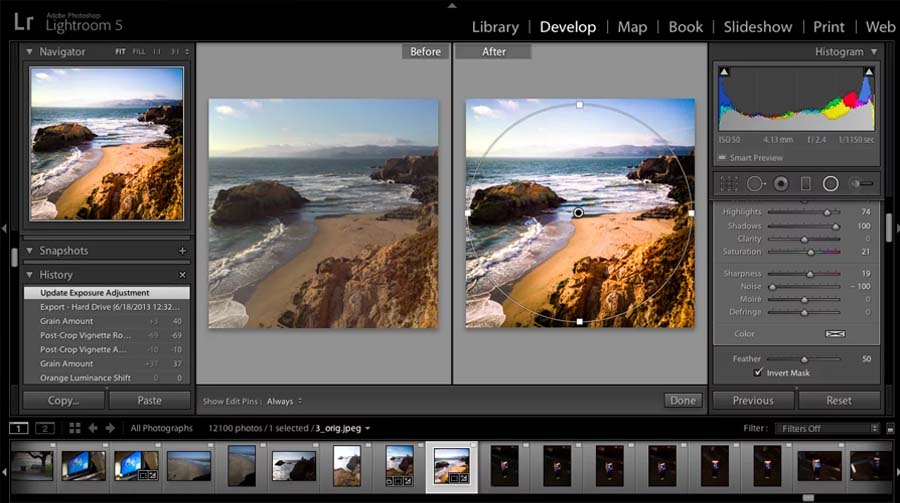The image size is (900, 503).
Task: Click the bottom handle of radial filter
Action: point(580,322)
